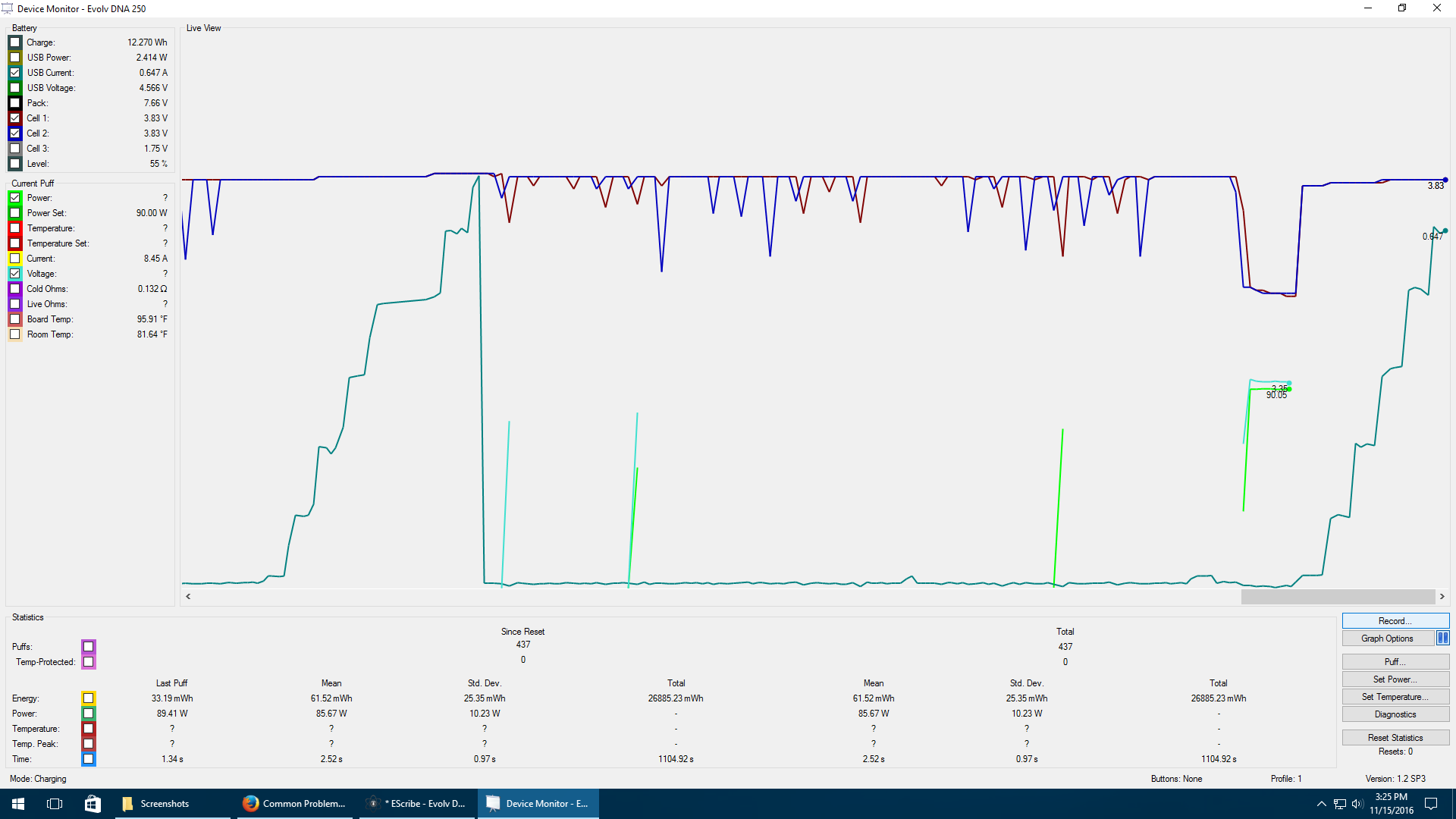
Task: Open the Action Center notification icon
Action: coord(1431,804)
